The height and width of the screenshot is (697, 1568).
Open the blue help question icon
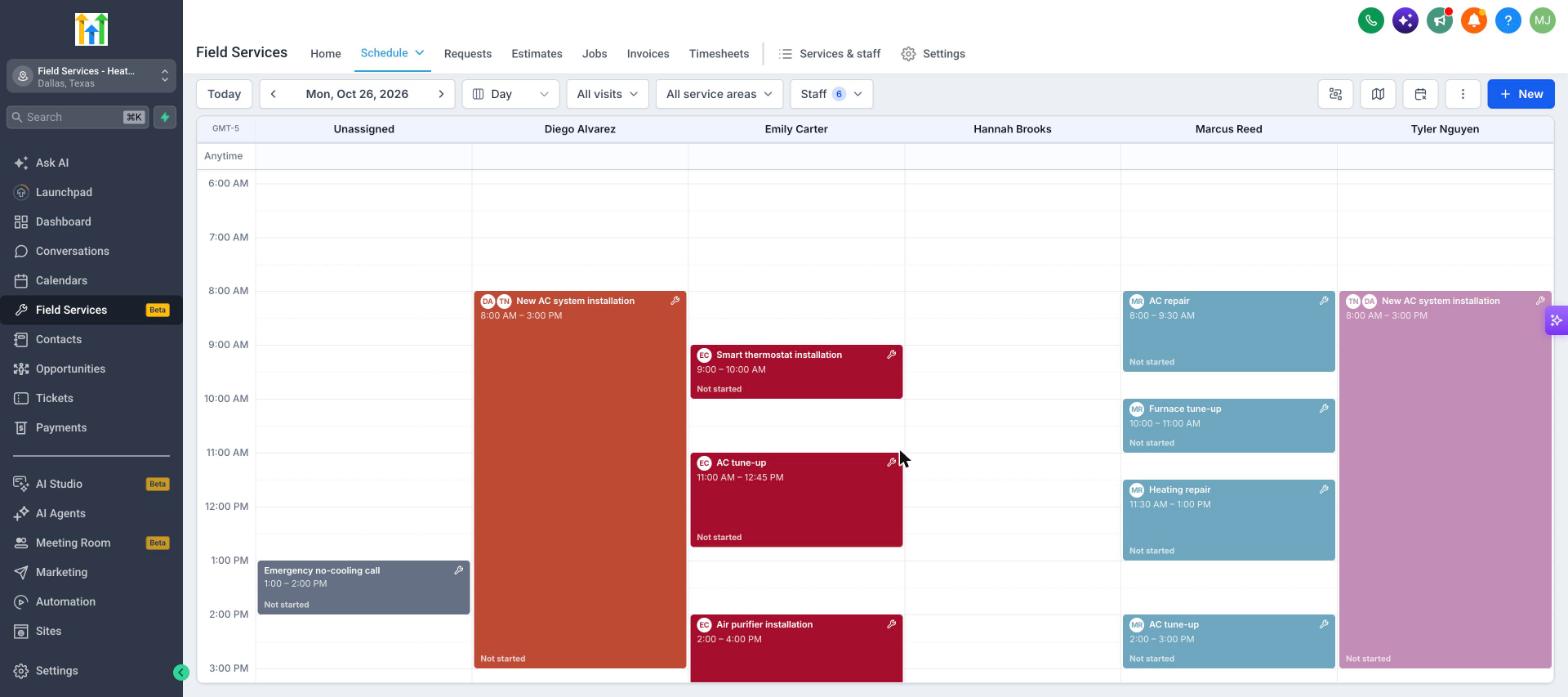click(1508, 20)
